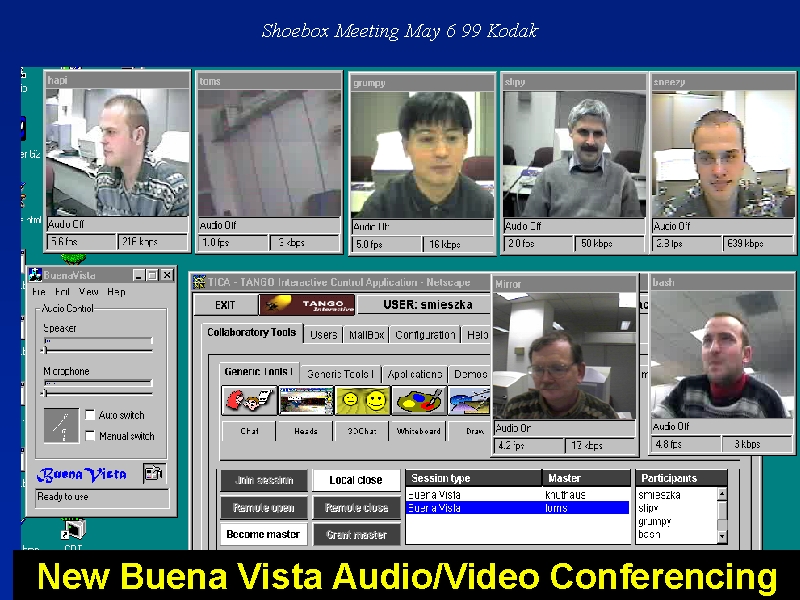Click the slipy video feed
800x600 pixels.
coord(574,155)
